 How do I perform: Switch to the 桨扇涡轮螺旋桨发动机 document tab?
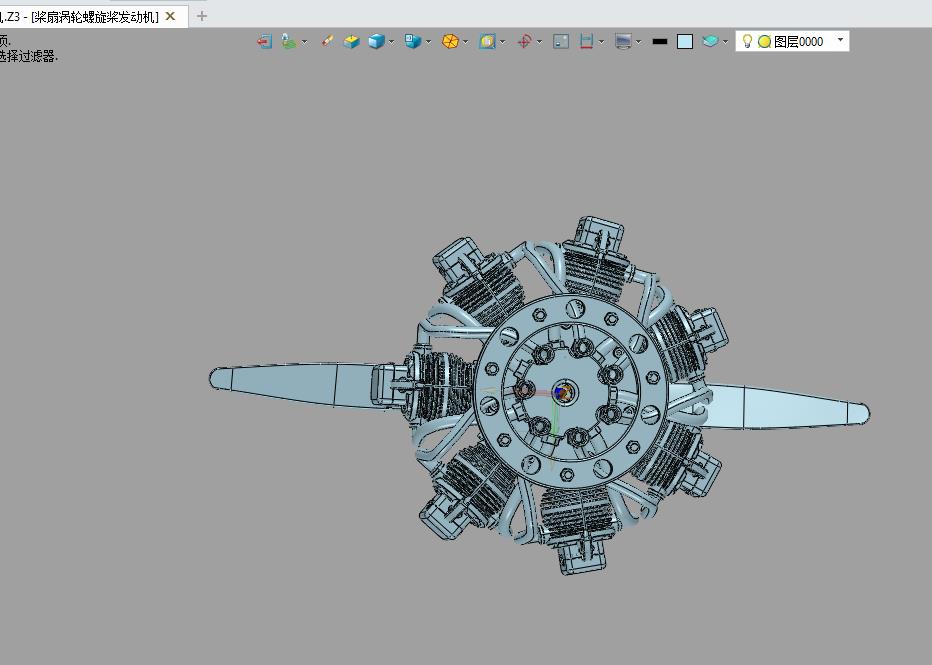tap(94, 17)
